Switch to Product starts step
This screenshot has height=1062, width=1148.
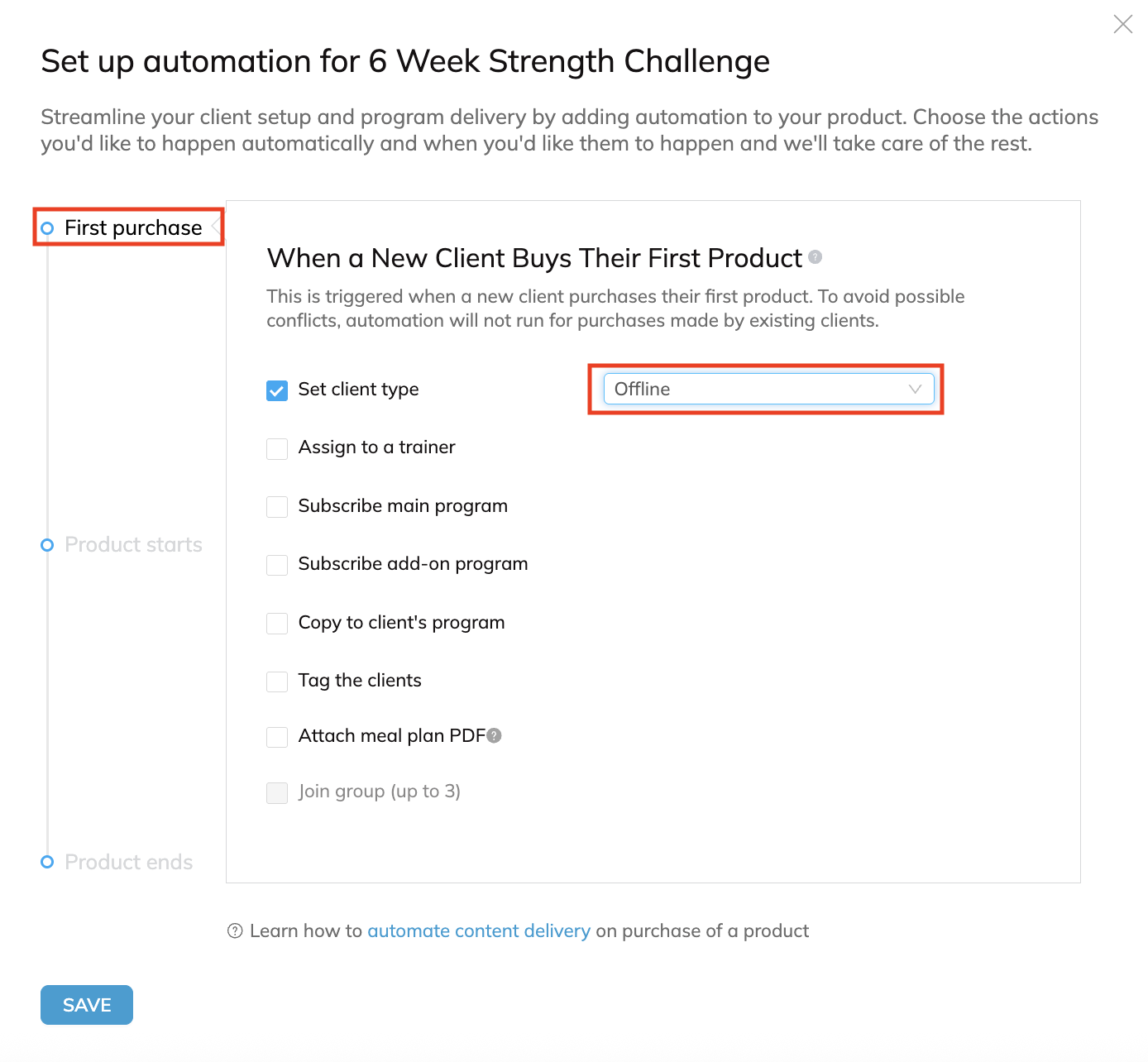pyautogui.click(x=133, y=545)
